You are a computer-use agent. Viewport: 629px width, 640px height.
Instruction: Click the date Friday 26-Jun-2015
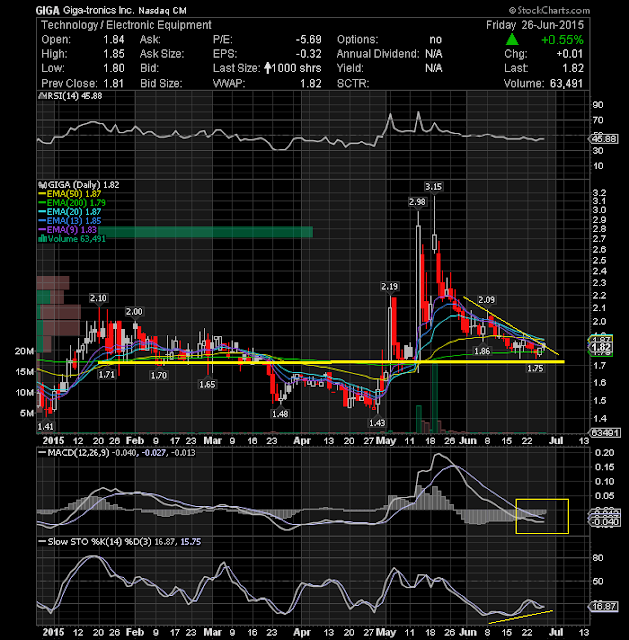[x=535, y=25]
